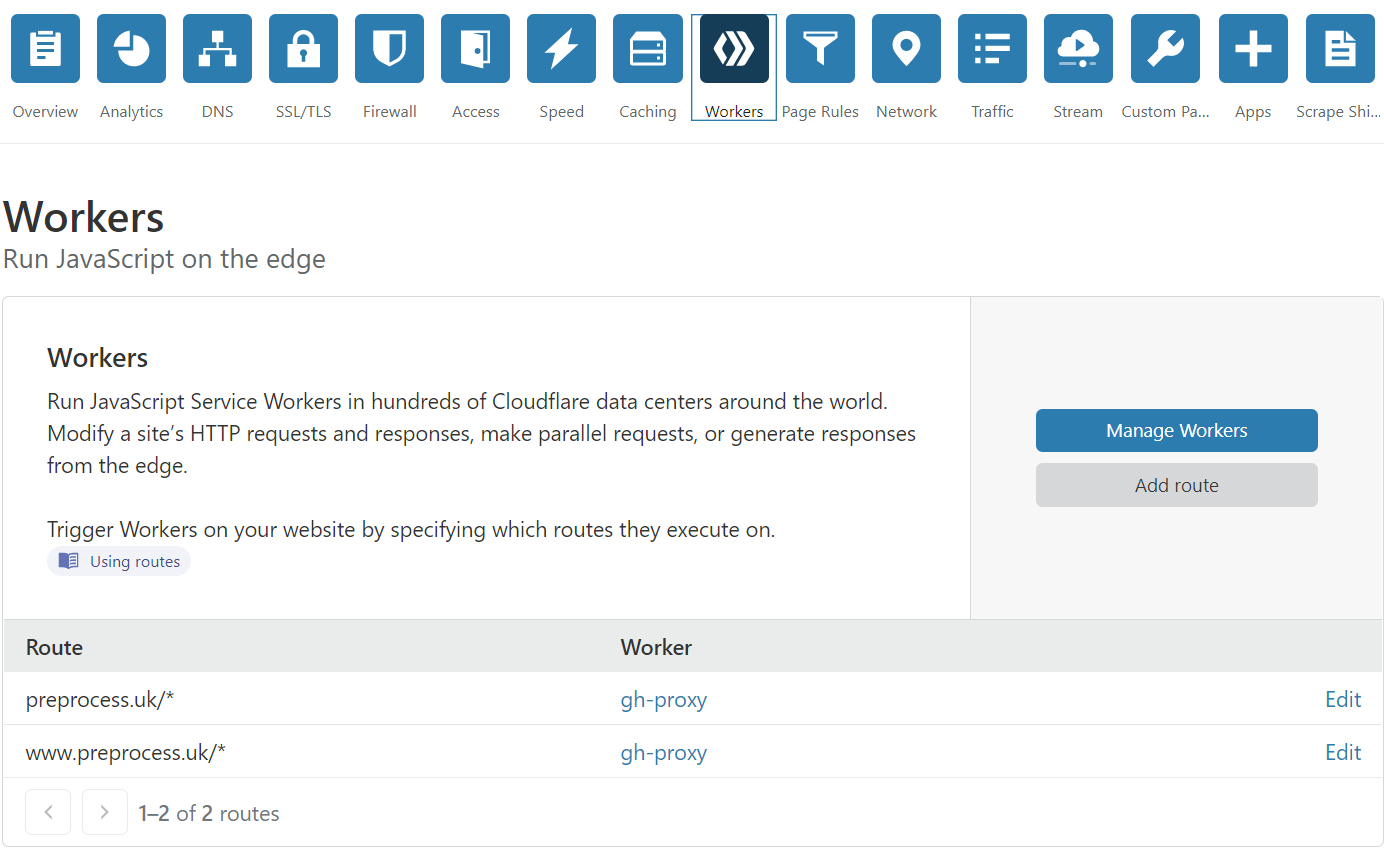
Task: Go to previous page of routes
Action: [x=48, y=812]
